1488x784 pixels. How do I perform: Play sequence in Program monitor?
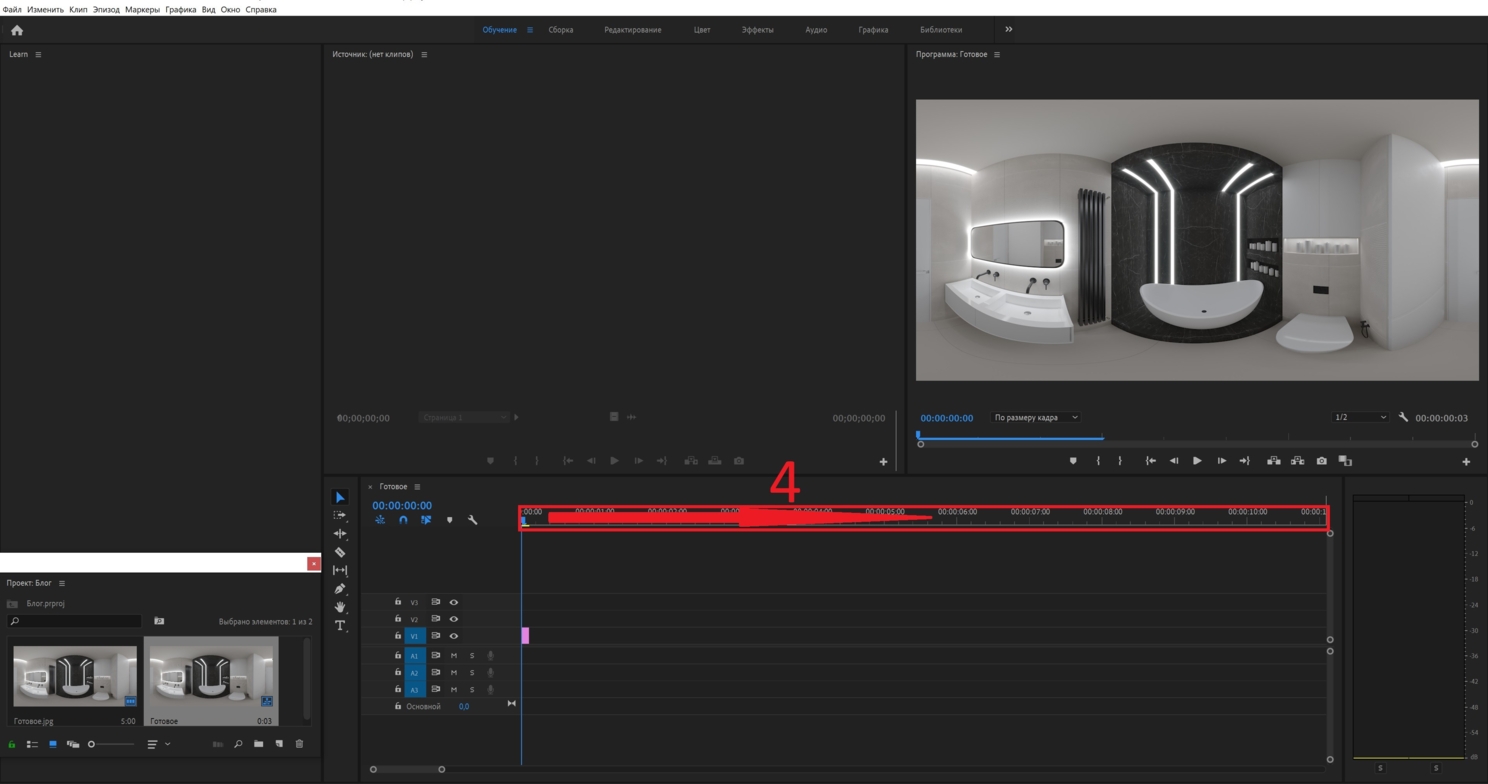(1197, 461)
